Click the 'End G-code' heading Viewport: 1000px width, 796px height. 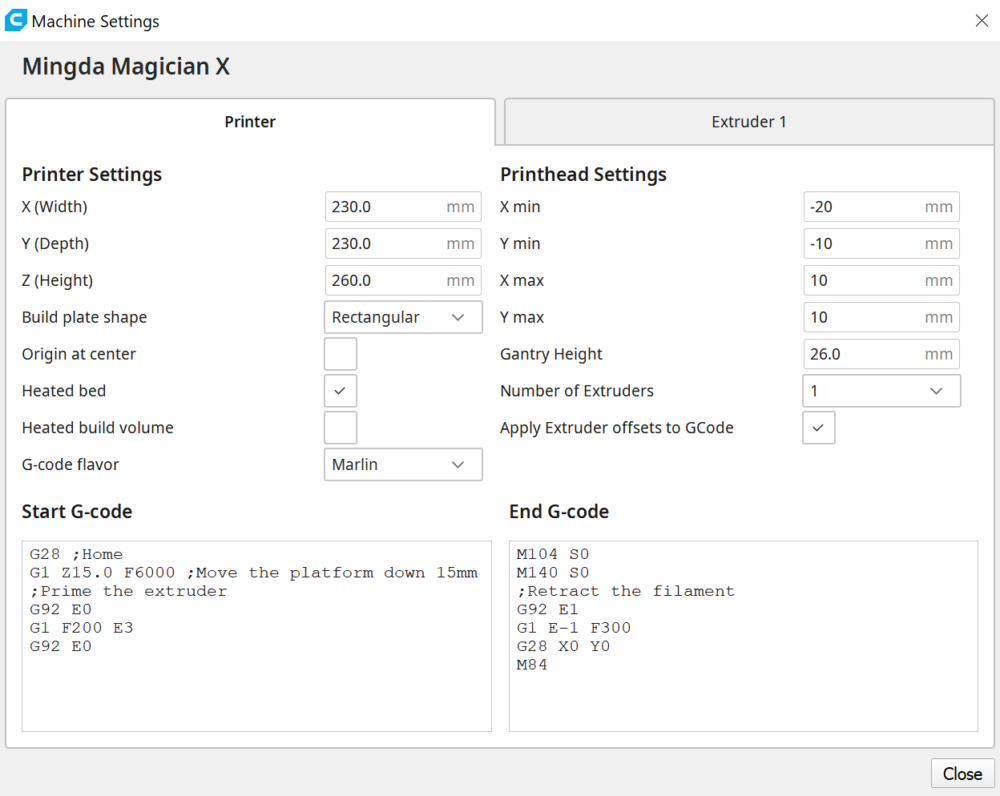coord(559,512)
